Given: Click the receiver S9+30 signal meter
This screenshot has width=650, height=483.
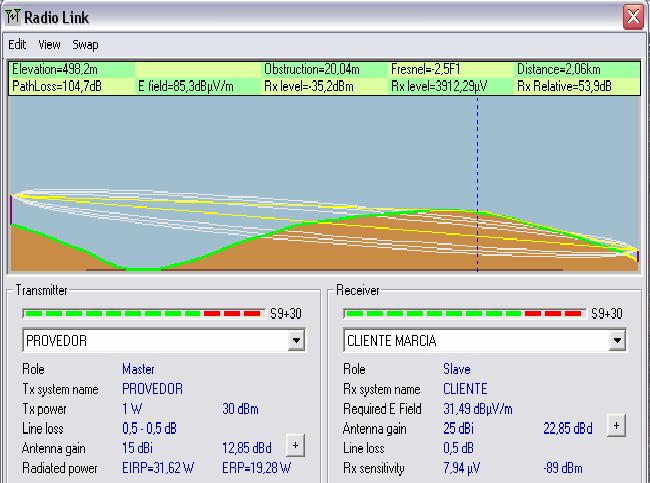Looking at the screenshot, I should (x=465, y=313).
